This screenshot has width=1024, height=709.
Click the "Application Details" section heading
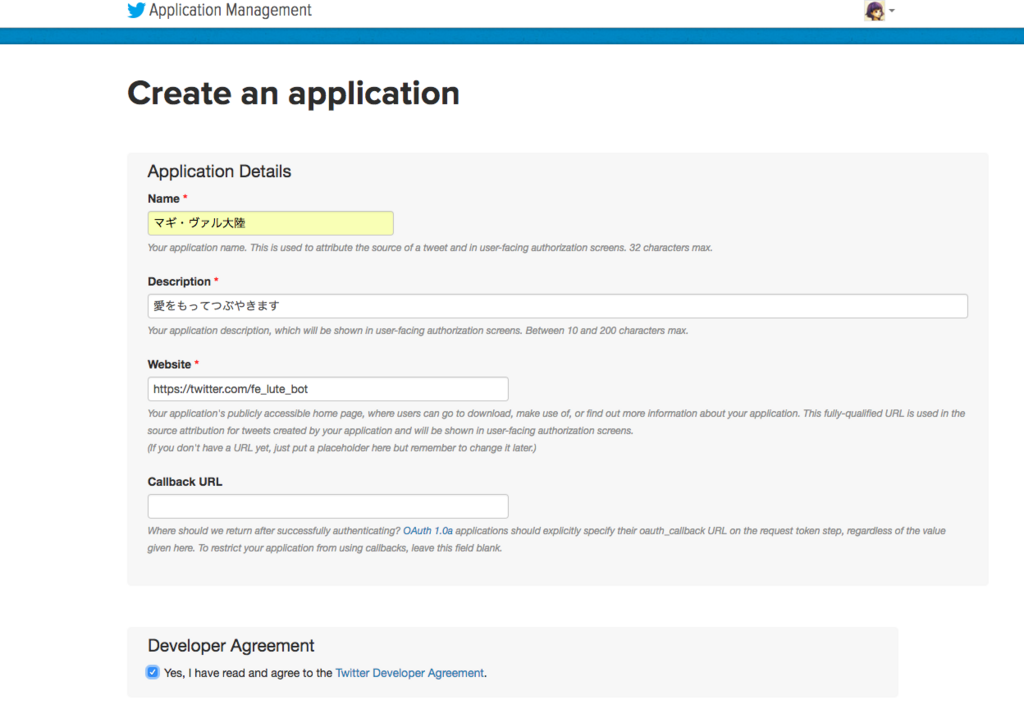[x=219, y=171]
